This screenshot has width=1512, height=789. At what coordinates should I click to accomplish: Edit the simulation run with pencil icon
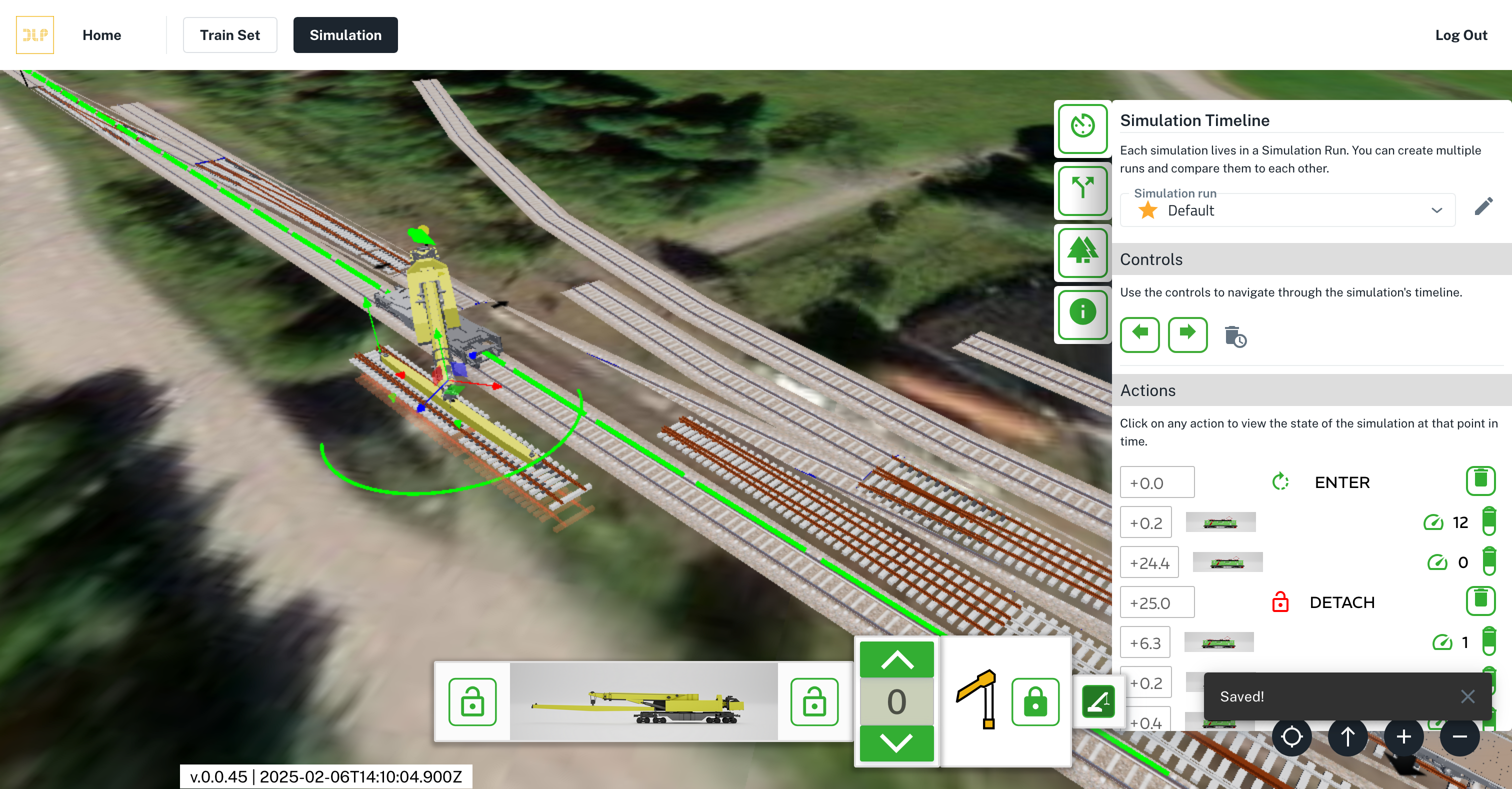[x=1483, y=206]
